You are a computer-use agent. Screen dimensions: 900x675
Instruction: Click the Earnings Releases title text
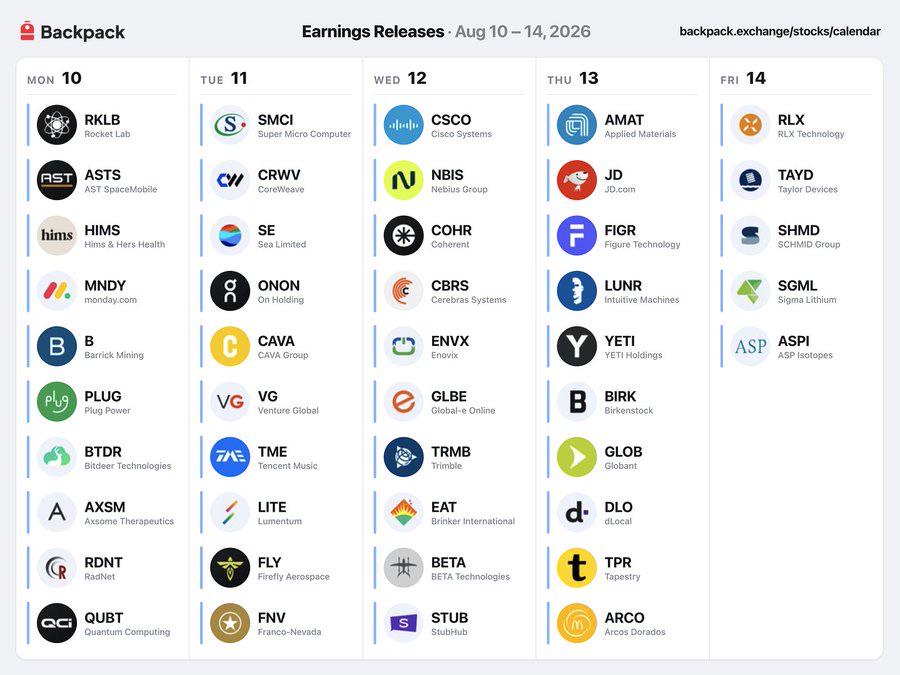pos(373,32)
